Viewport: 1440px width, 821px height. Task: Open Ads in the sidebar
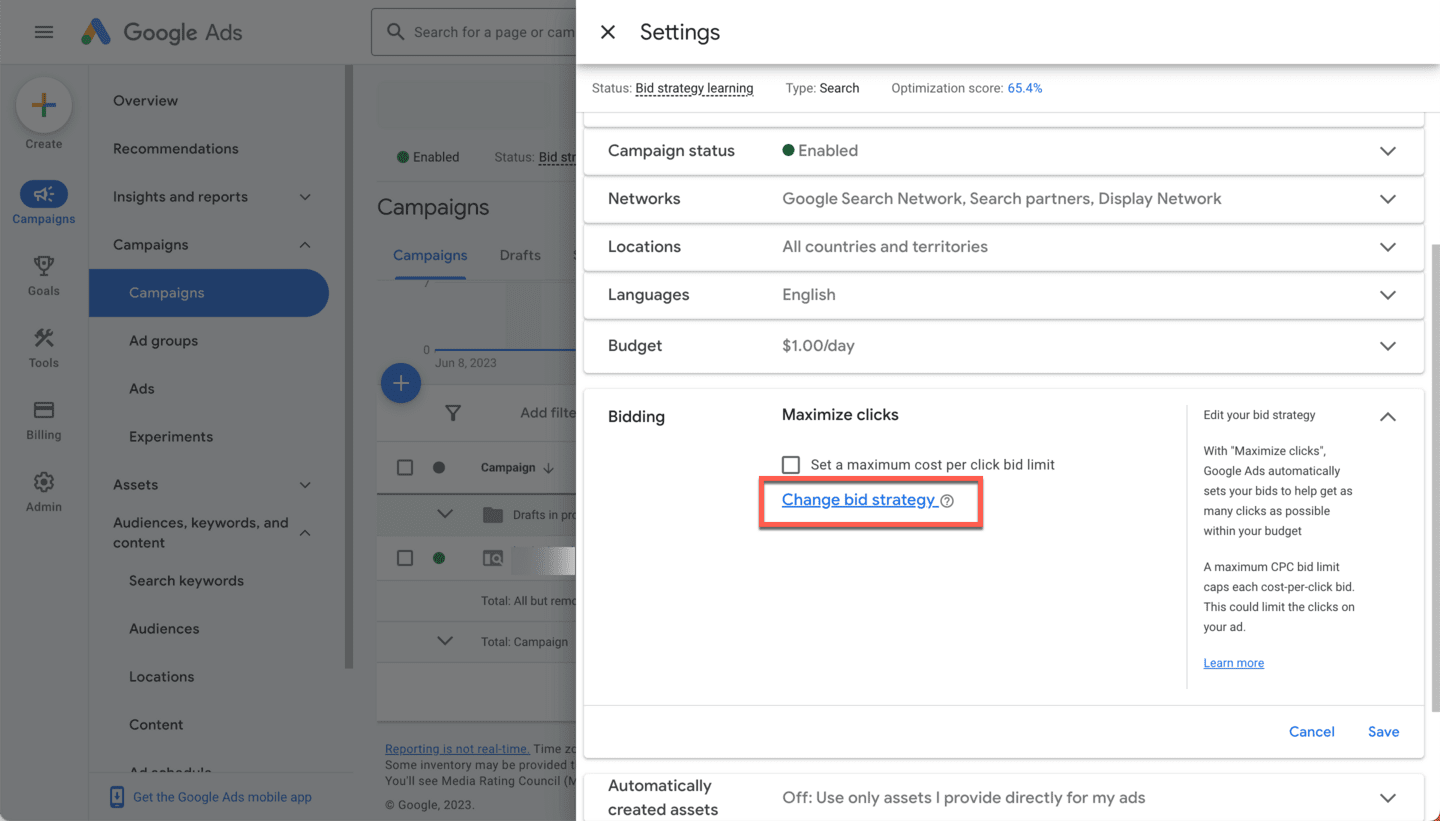point(141,389)
